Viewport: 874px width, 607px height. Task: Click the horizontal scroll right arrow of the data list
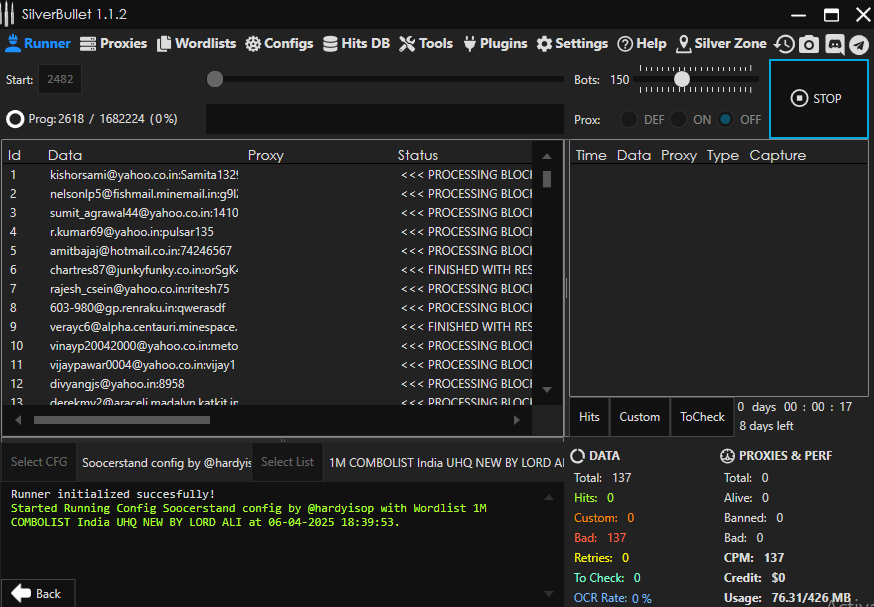click(x=517, y=420)
